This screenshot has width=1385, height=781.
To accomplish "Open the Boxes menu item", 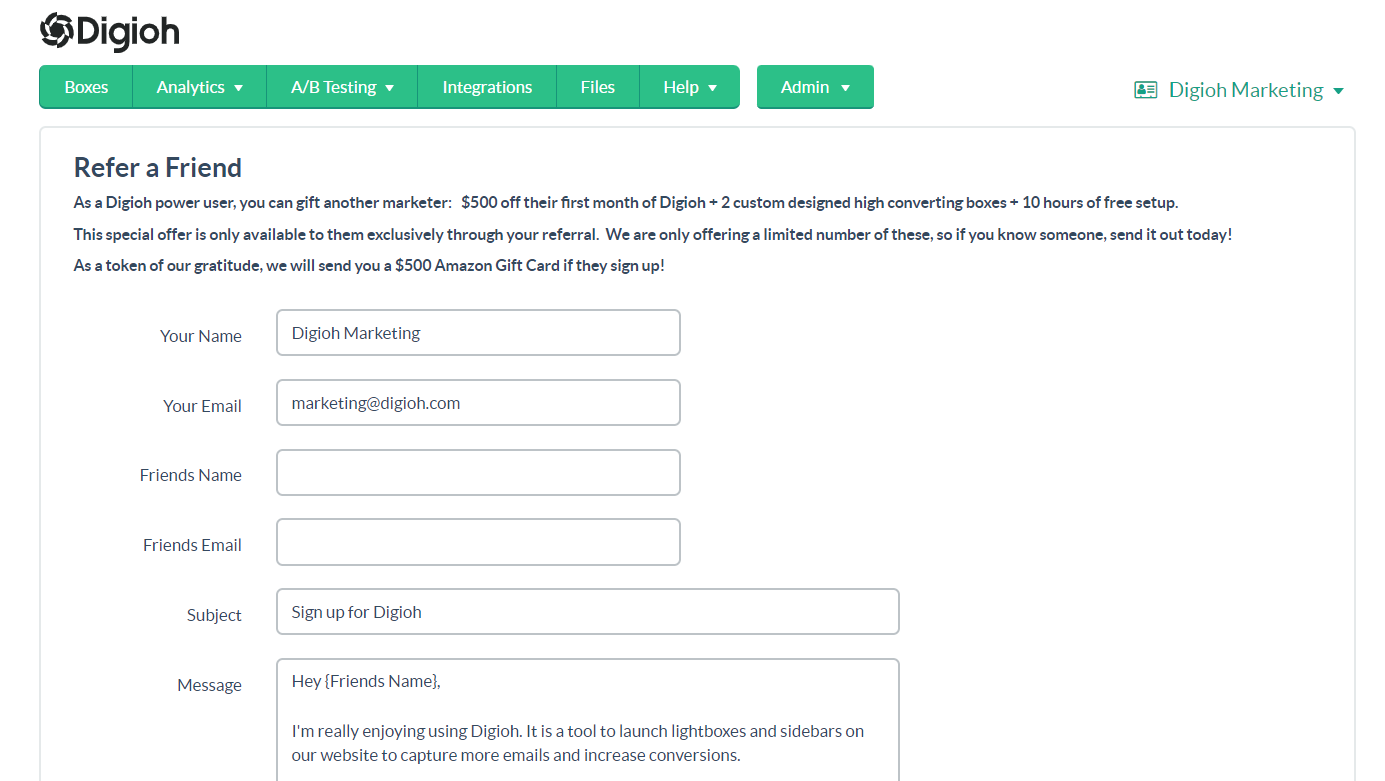I will [86, 87].
